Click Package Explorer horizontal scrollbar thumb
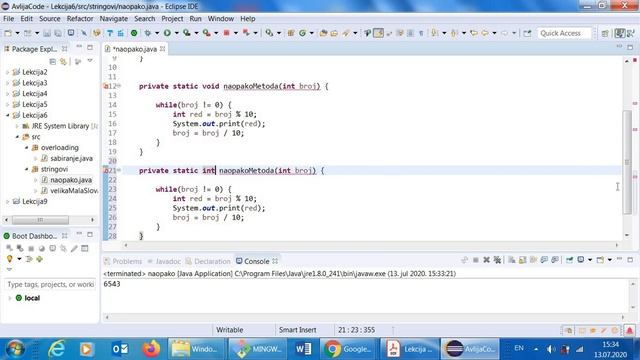The width and height of the screenshot is (640, 360). pyautogui.click(x=40, y=220)
